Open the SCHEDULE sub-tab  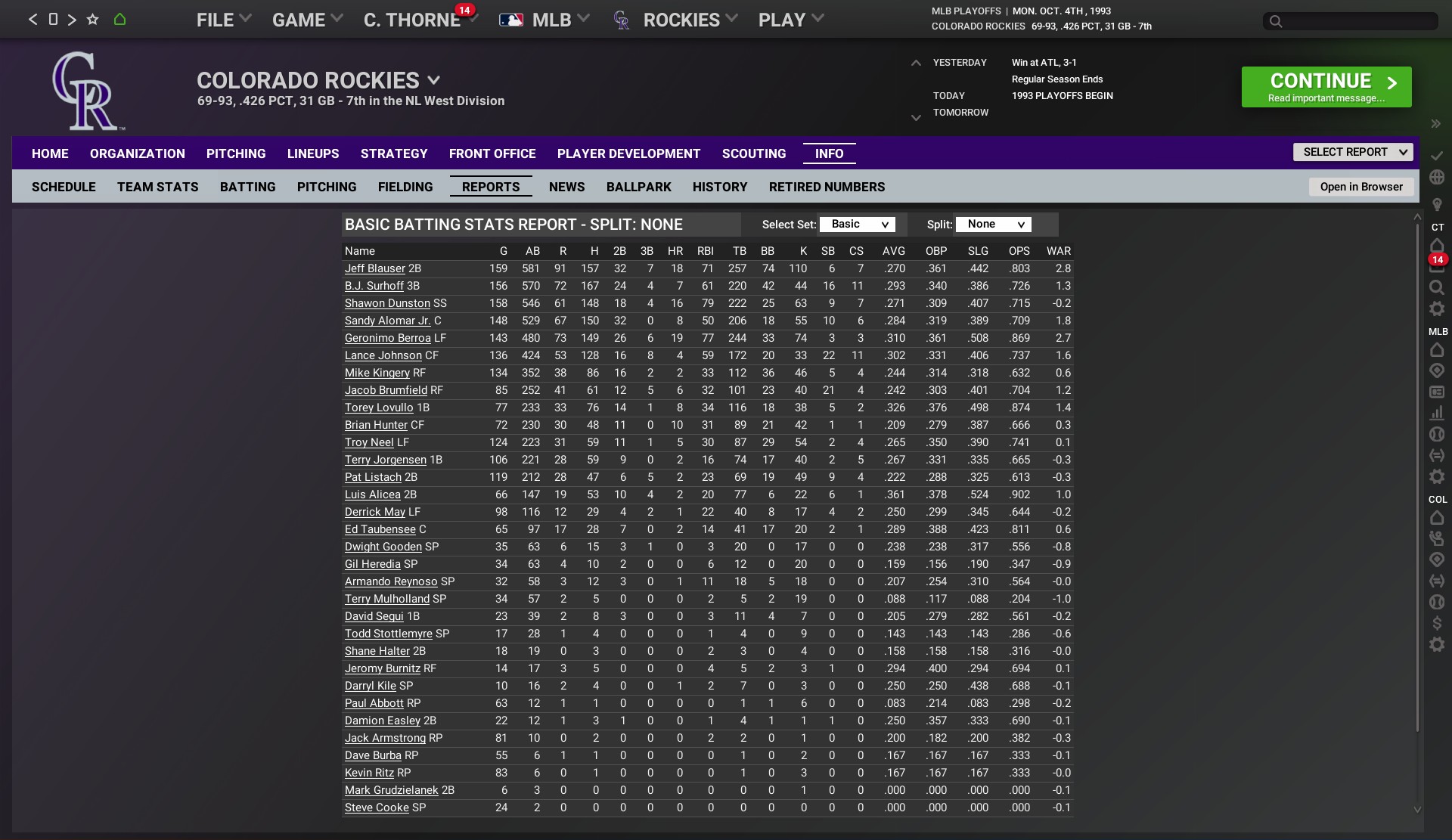(64, 187)
